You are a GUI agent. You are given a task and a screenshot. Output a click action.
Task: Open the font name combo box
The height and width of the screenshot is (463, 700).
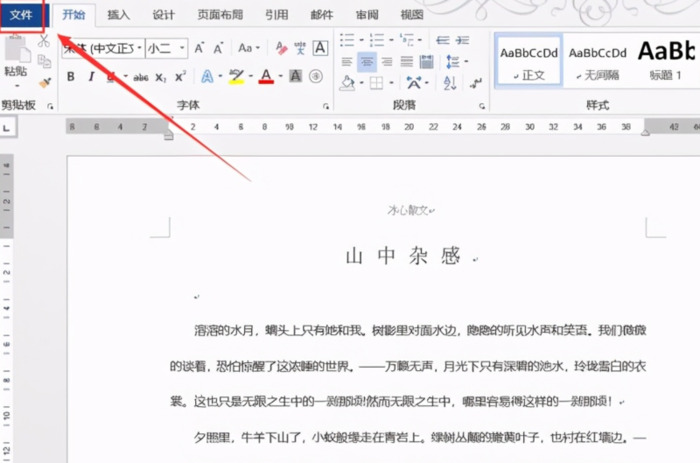point(103,48)
